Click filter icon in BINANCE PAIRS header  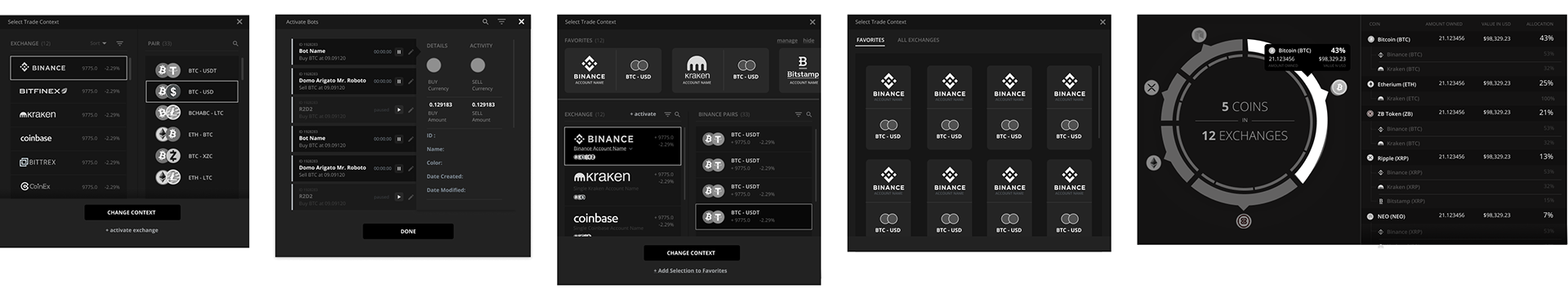pos(798,114)
